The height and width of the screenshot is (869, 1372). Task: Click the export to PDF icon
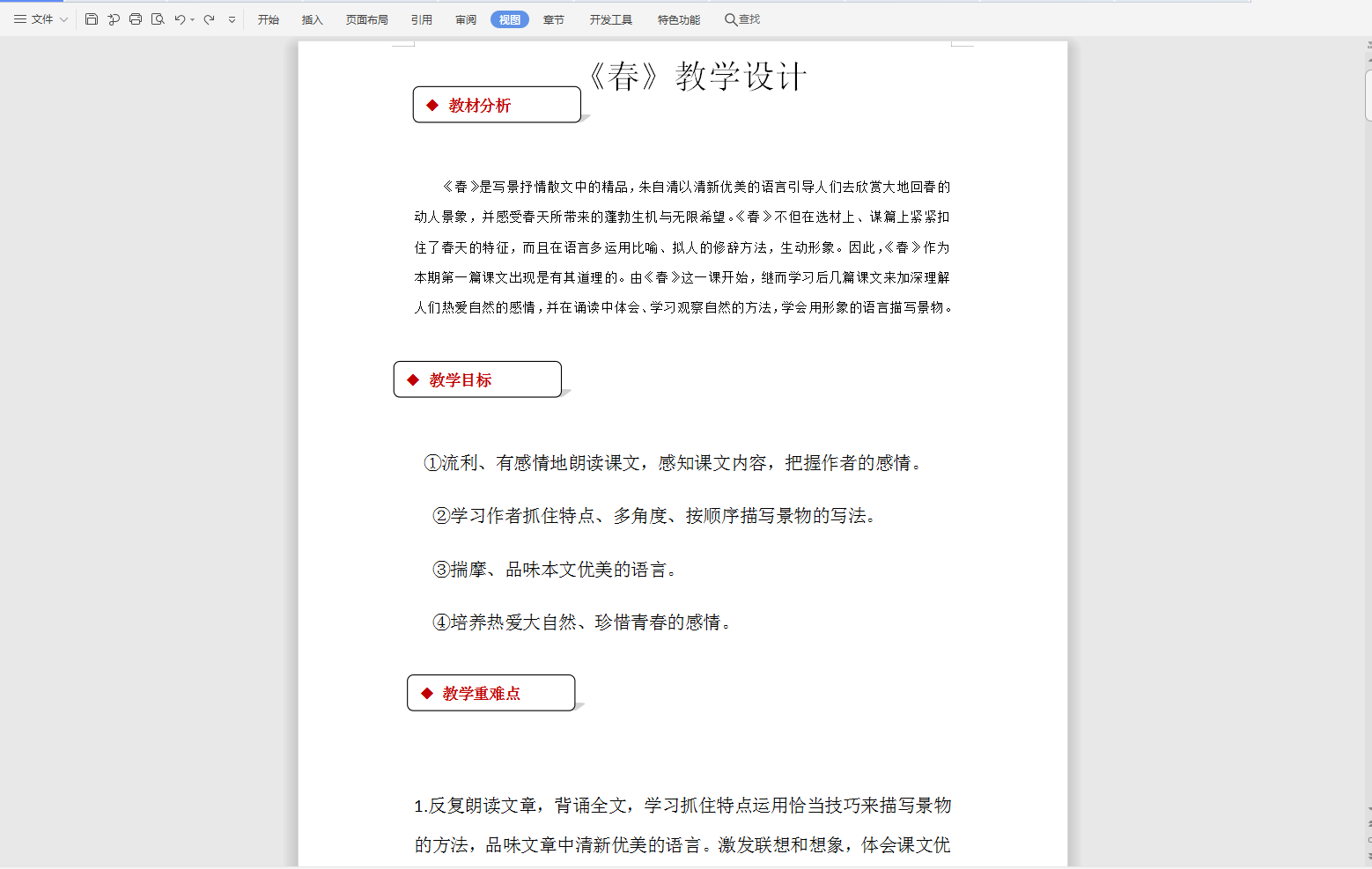point(114,19)
